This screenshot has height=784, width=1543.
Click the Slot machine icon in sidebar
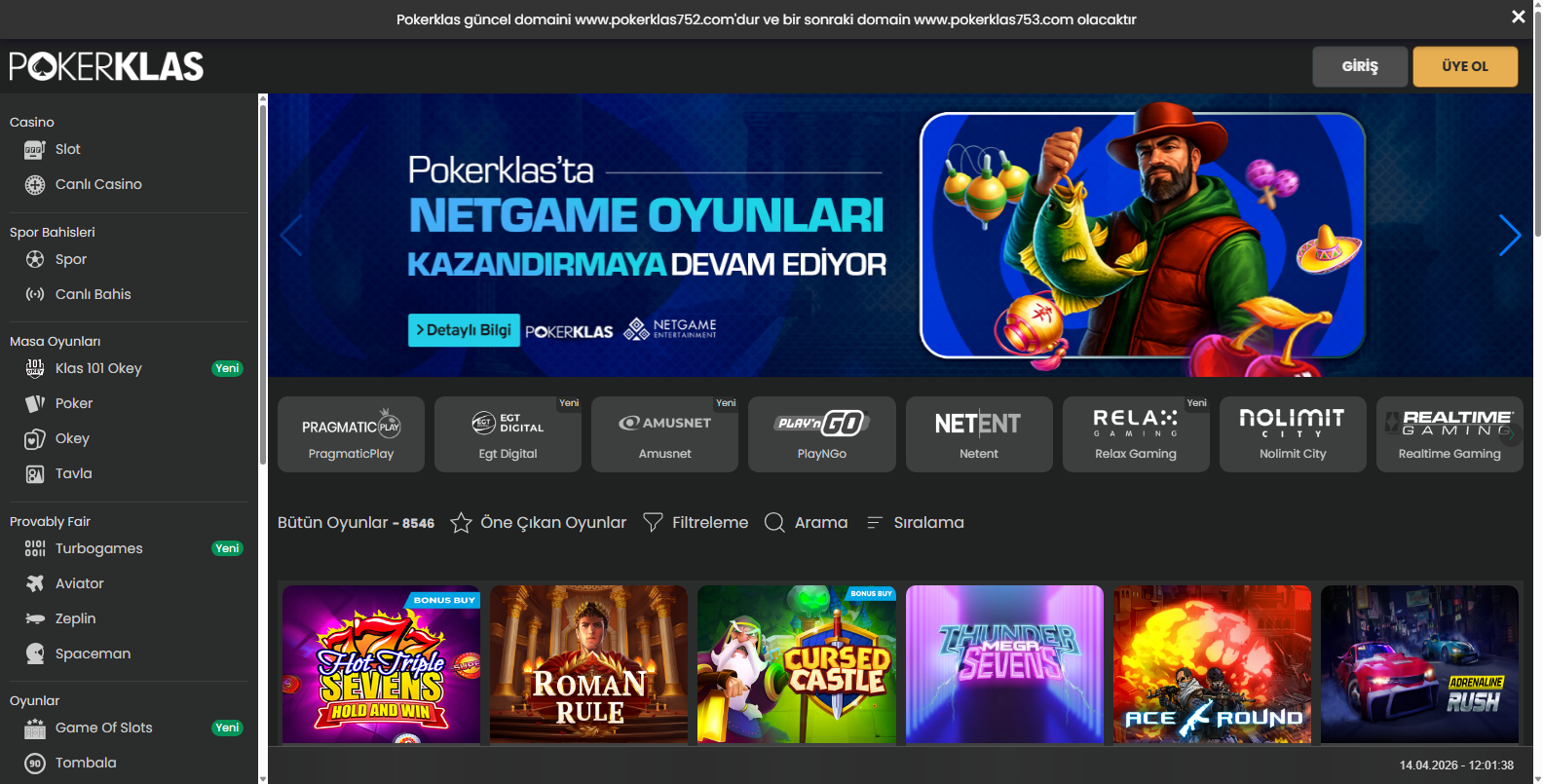(x=35, y=150)
